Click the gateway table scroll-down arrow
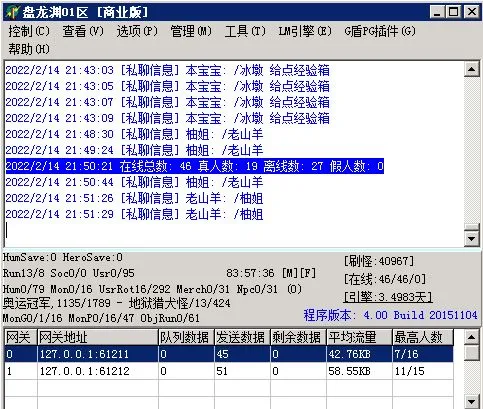483x409 pixels. (471, 401)
